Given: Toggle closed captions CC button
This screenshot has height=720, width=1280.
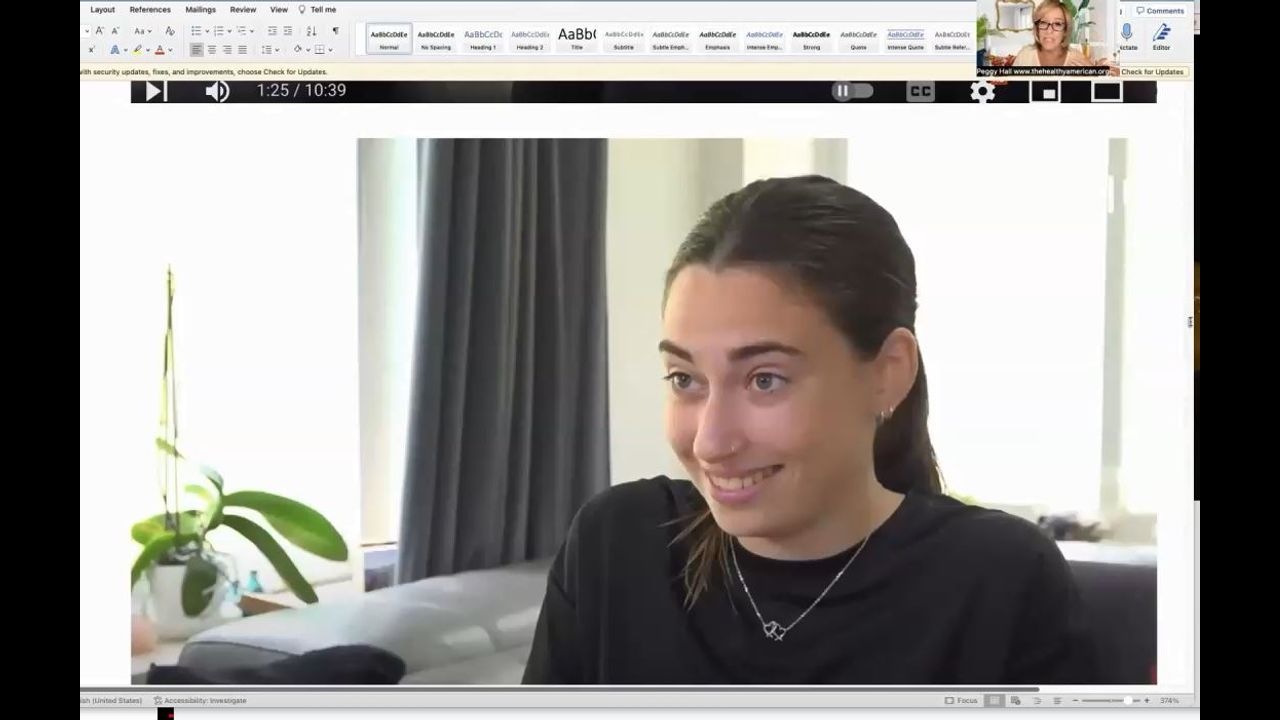Looking at the screenshot, I should pyautogui.click(x=920, y=91).
